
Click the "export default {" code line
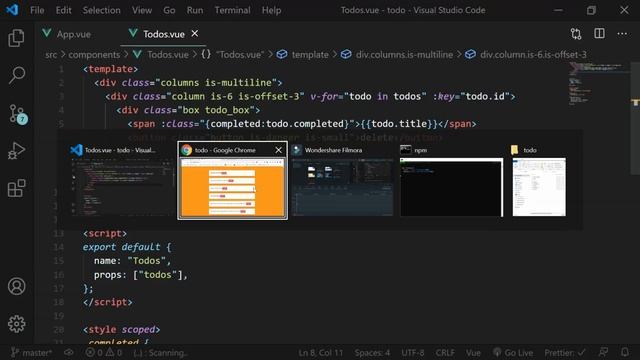coord(127,247)
